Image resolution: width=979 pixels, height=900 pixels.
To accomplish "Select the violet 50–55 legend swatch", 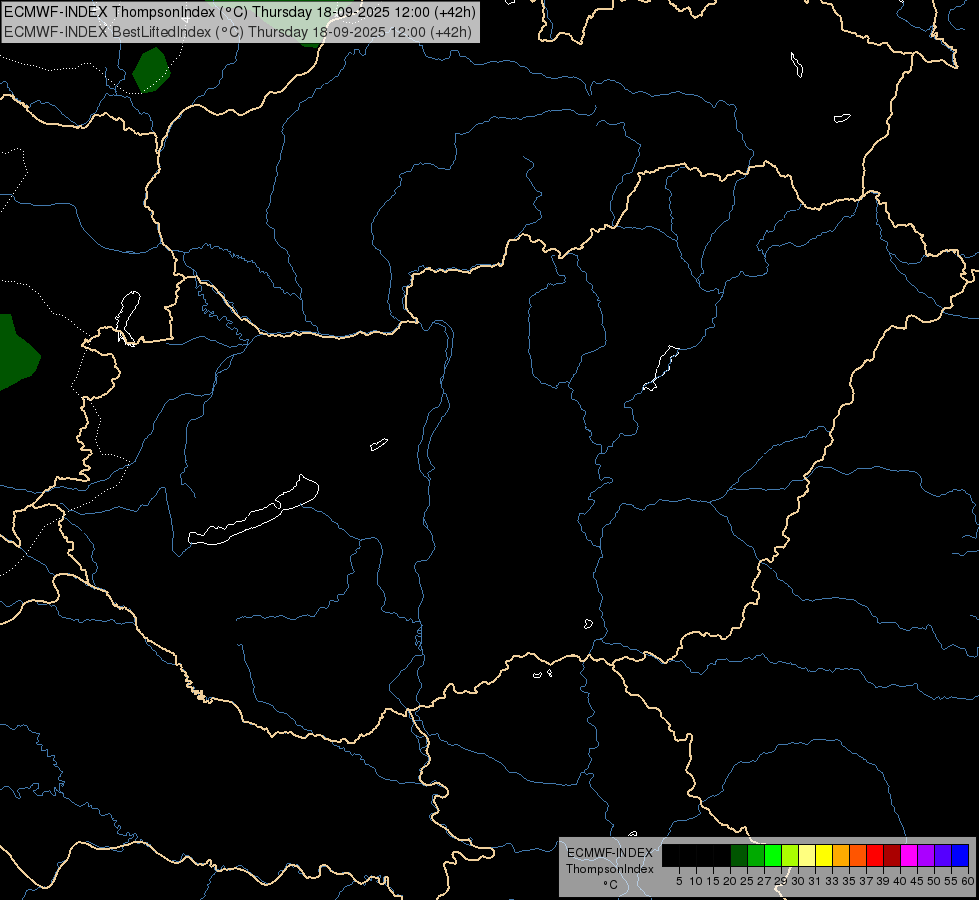I will pyautogui.click(x=943, y=855).
